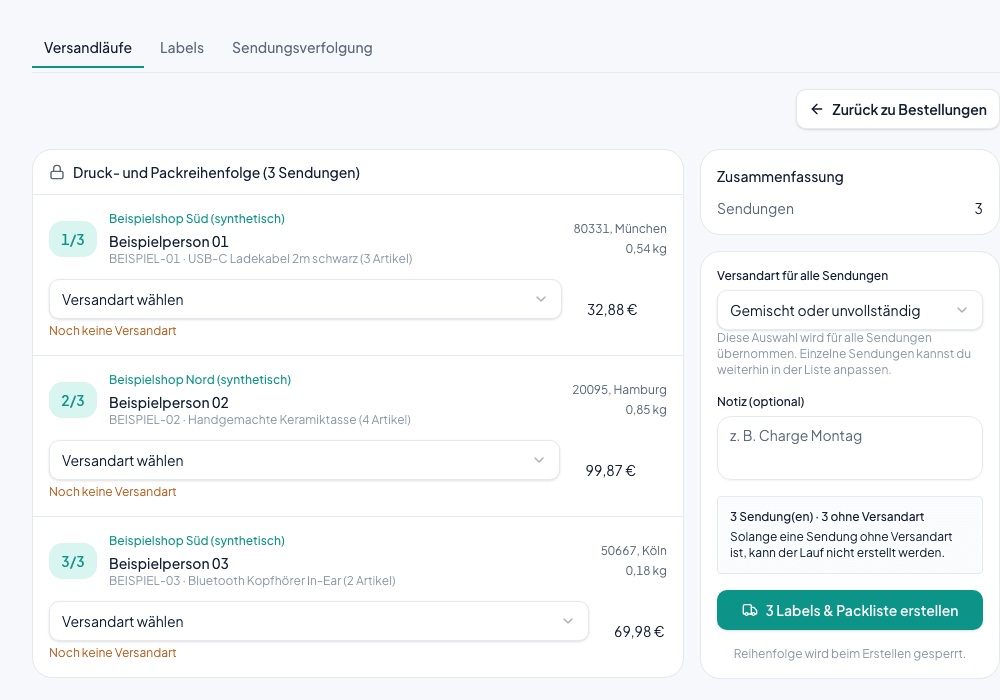This screenshot has width=1000, height=700.
Task: Select the name Beispielperson 01
Action: [x=169, y=242]
